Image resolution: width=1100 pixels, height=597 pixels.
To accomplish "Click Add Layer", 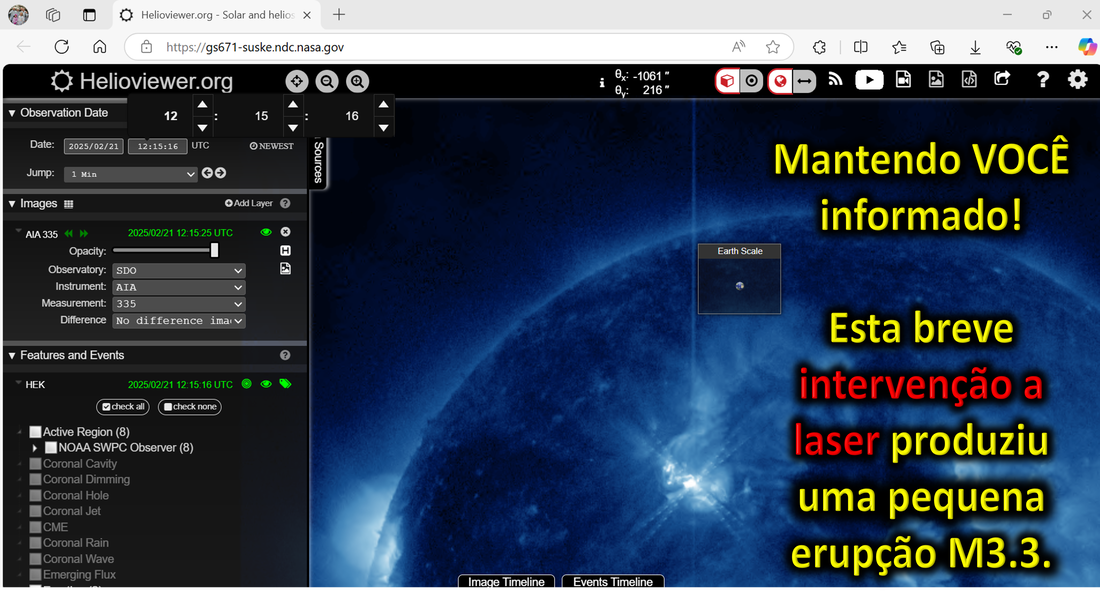I will (248, 203).
